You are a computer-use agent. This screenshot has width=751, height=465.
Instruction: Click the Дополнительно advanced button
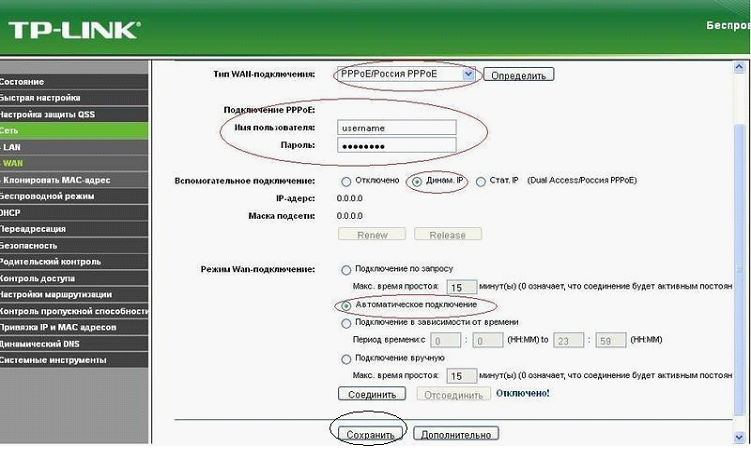(455, 434)
